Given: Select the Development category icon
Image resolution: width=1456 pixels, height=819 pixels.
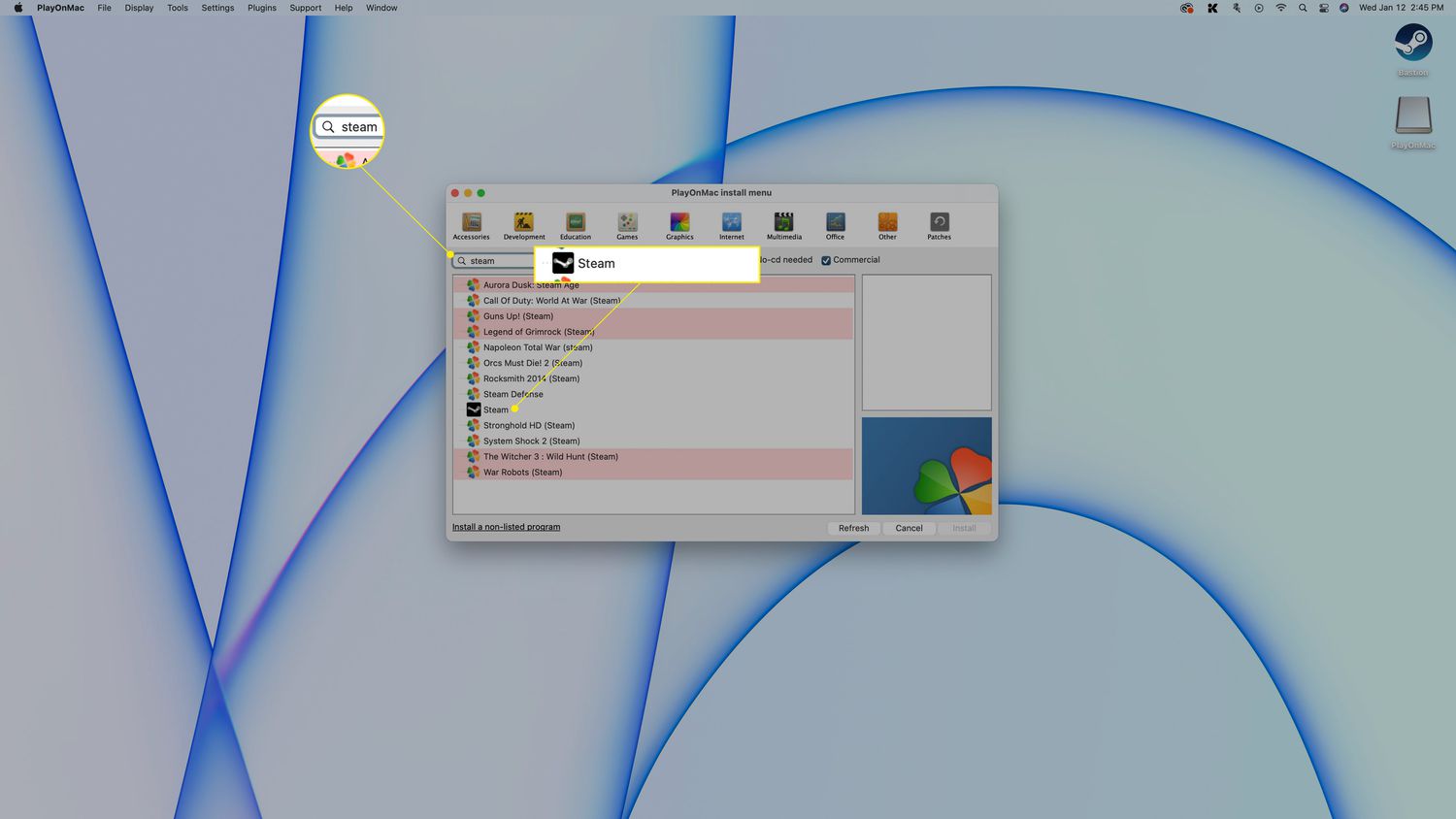Looking at the screenshot, I should point(523,225).
